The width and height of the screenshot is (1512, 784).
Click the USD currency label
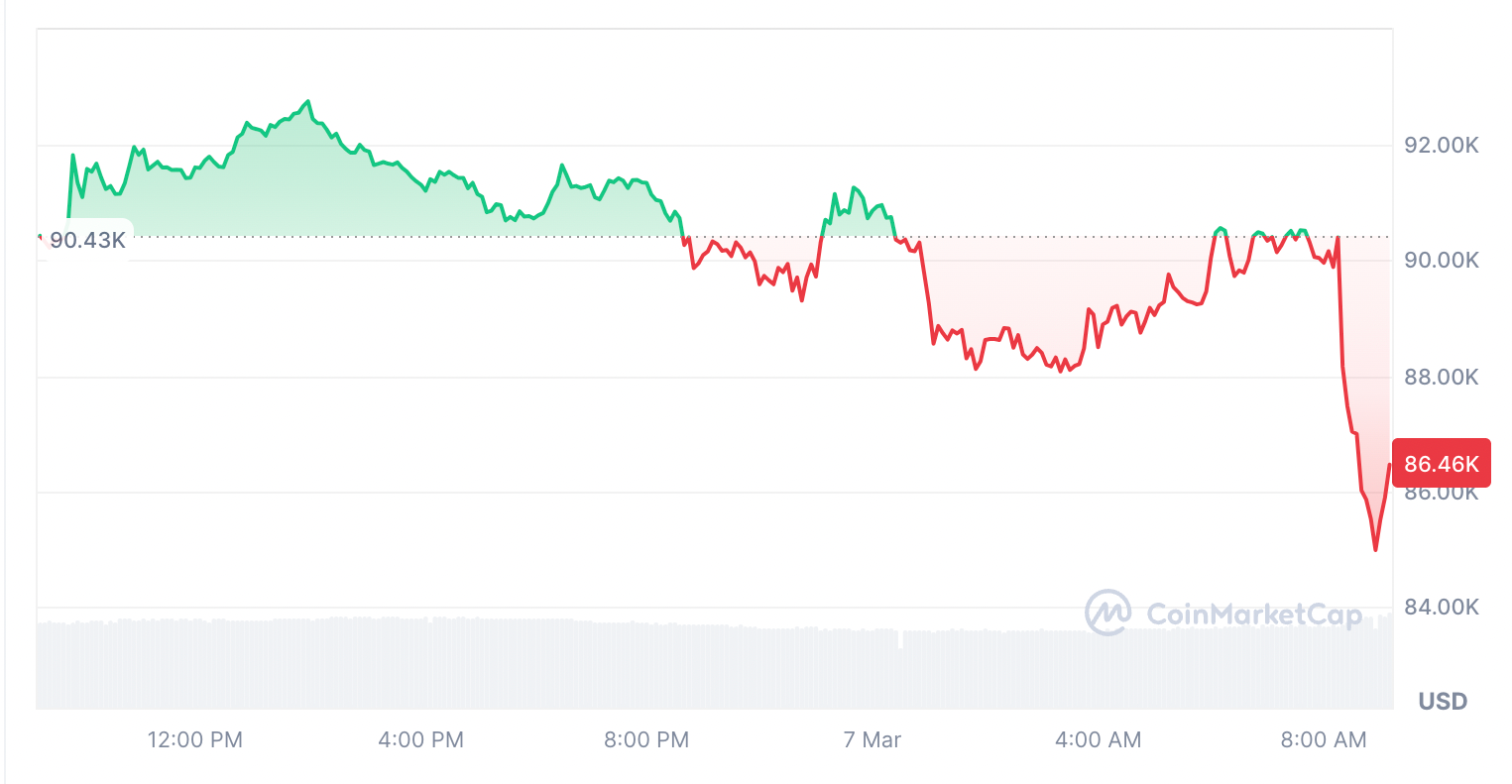(1443, 702)
